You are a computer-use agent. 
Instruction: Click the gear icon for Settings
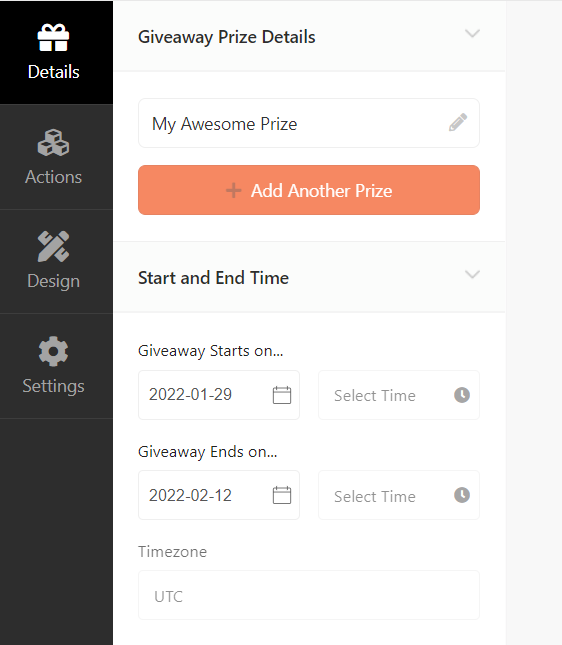[53, 351]
